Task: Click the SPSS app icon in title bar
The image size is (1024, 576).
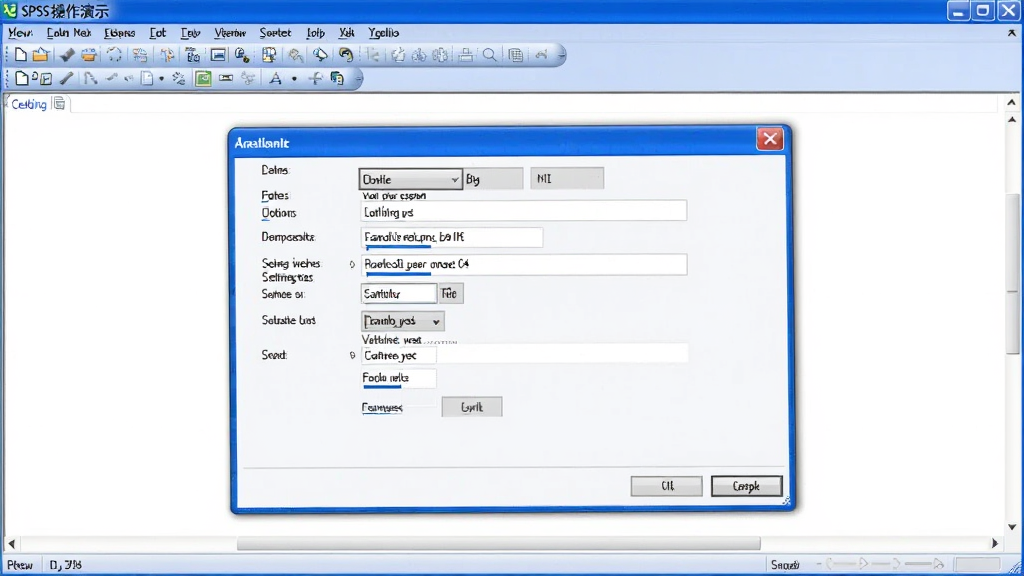Action: 10,10
